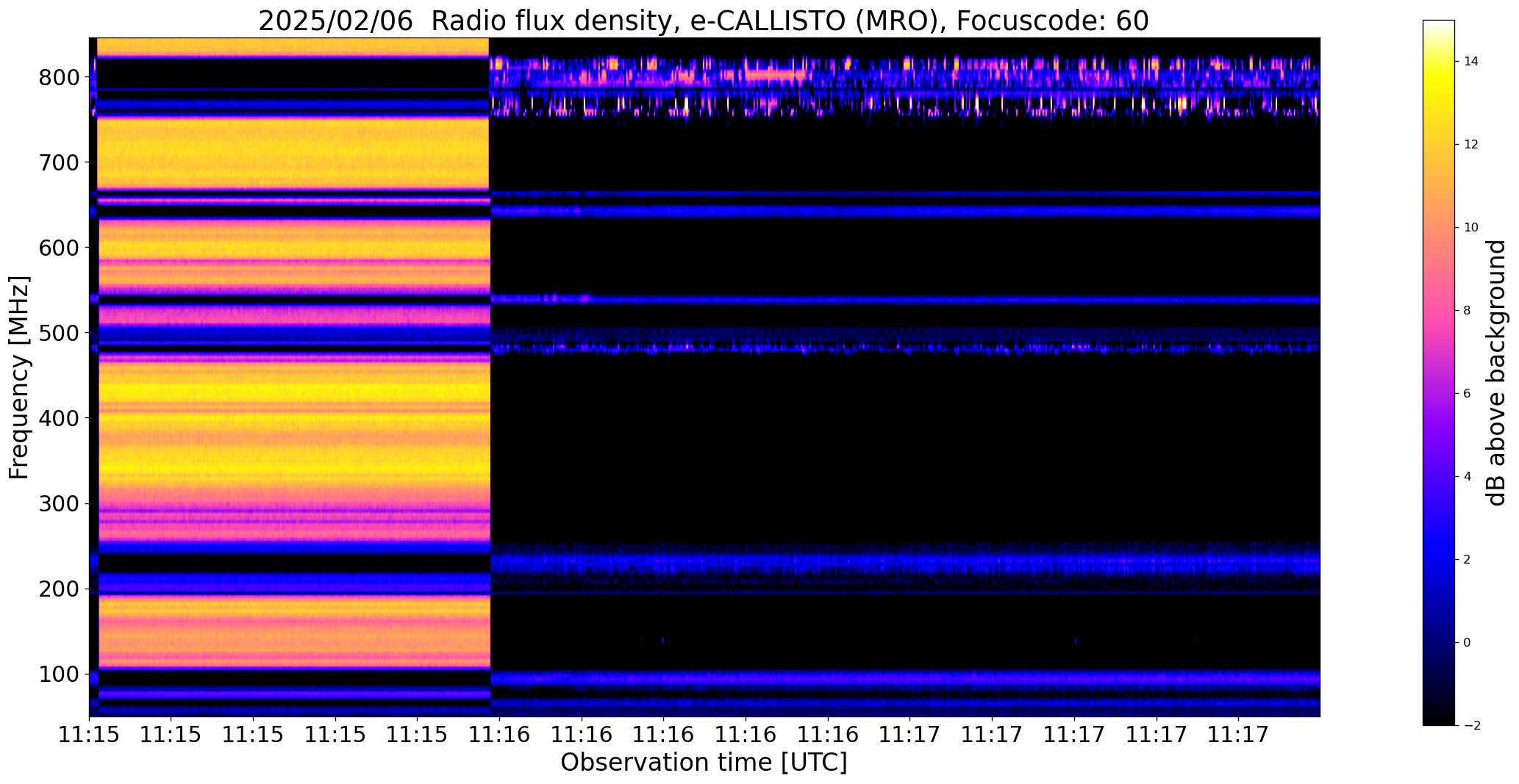Click the colorbar tick label 4
The height and width of the screenshot is (784, 1519).
pos(1468,476)
